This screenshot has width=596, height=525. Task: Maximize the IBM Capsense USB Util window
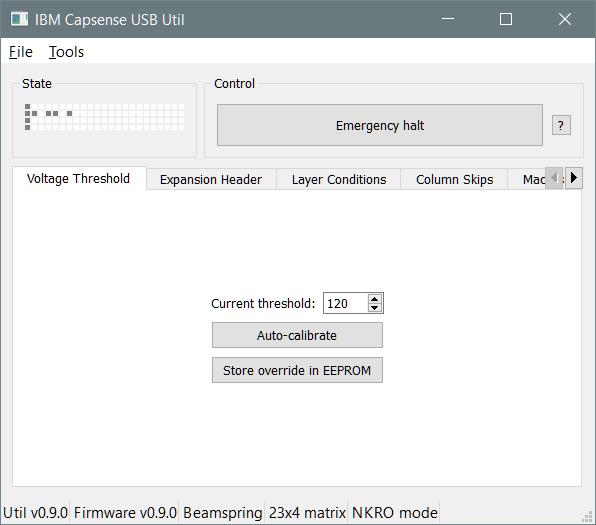click(506, 19)
